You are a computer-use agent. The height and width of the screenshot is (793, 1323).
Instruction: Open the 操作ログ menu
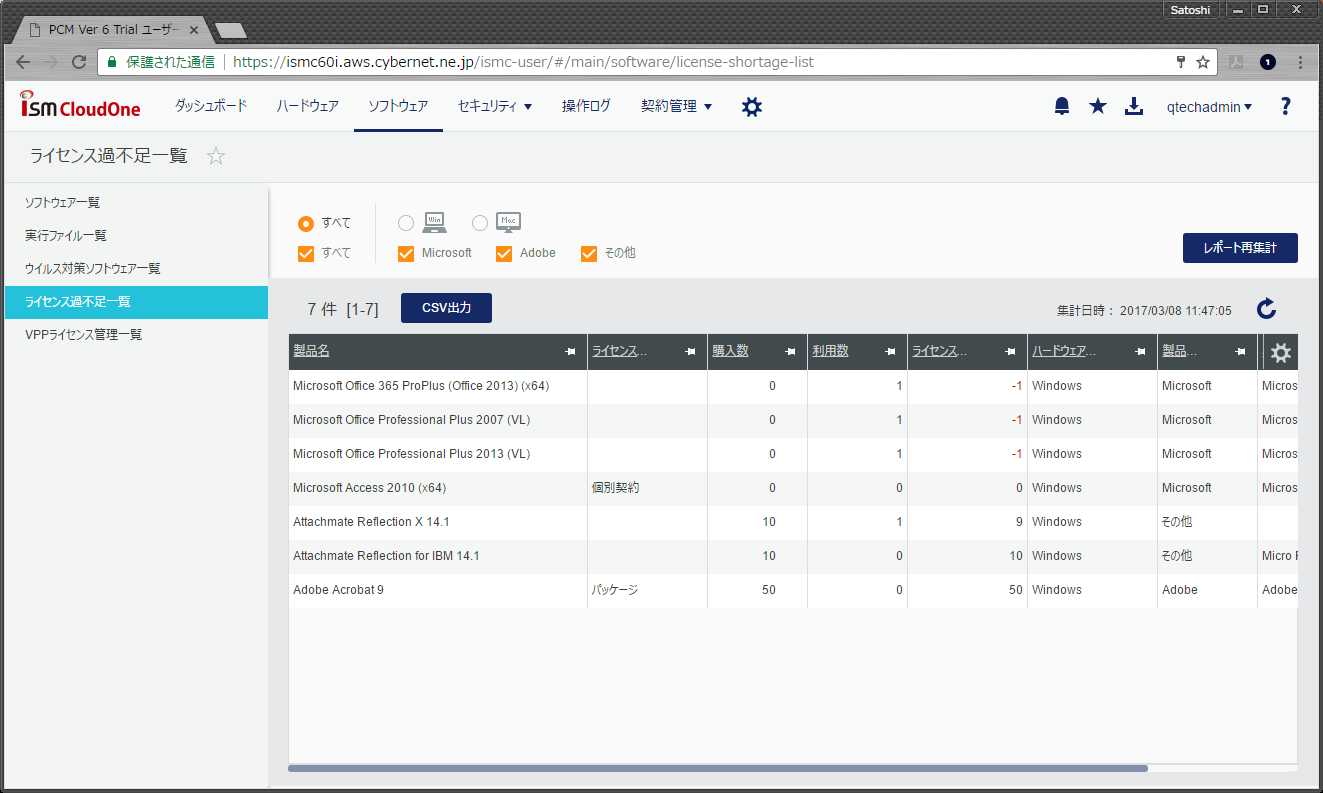[586, 106]
